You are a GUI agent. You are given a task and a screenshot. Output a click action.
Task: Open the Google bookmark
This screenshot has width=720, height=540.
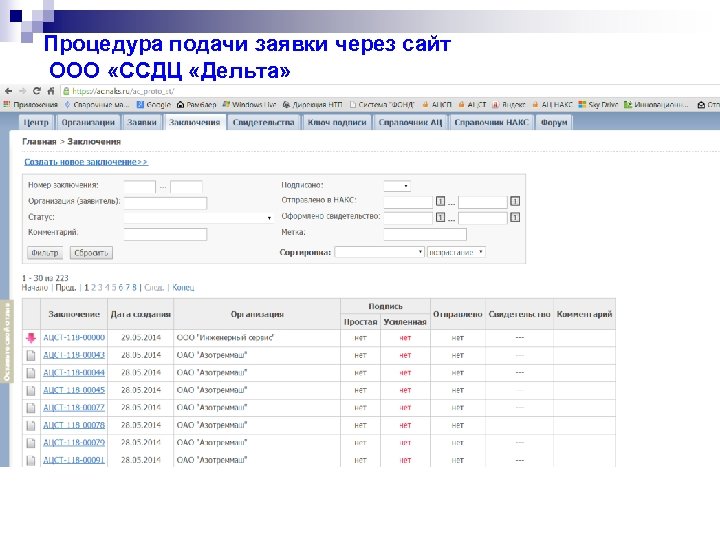(154, 105)
